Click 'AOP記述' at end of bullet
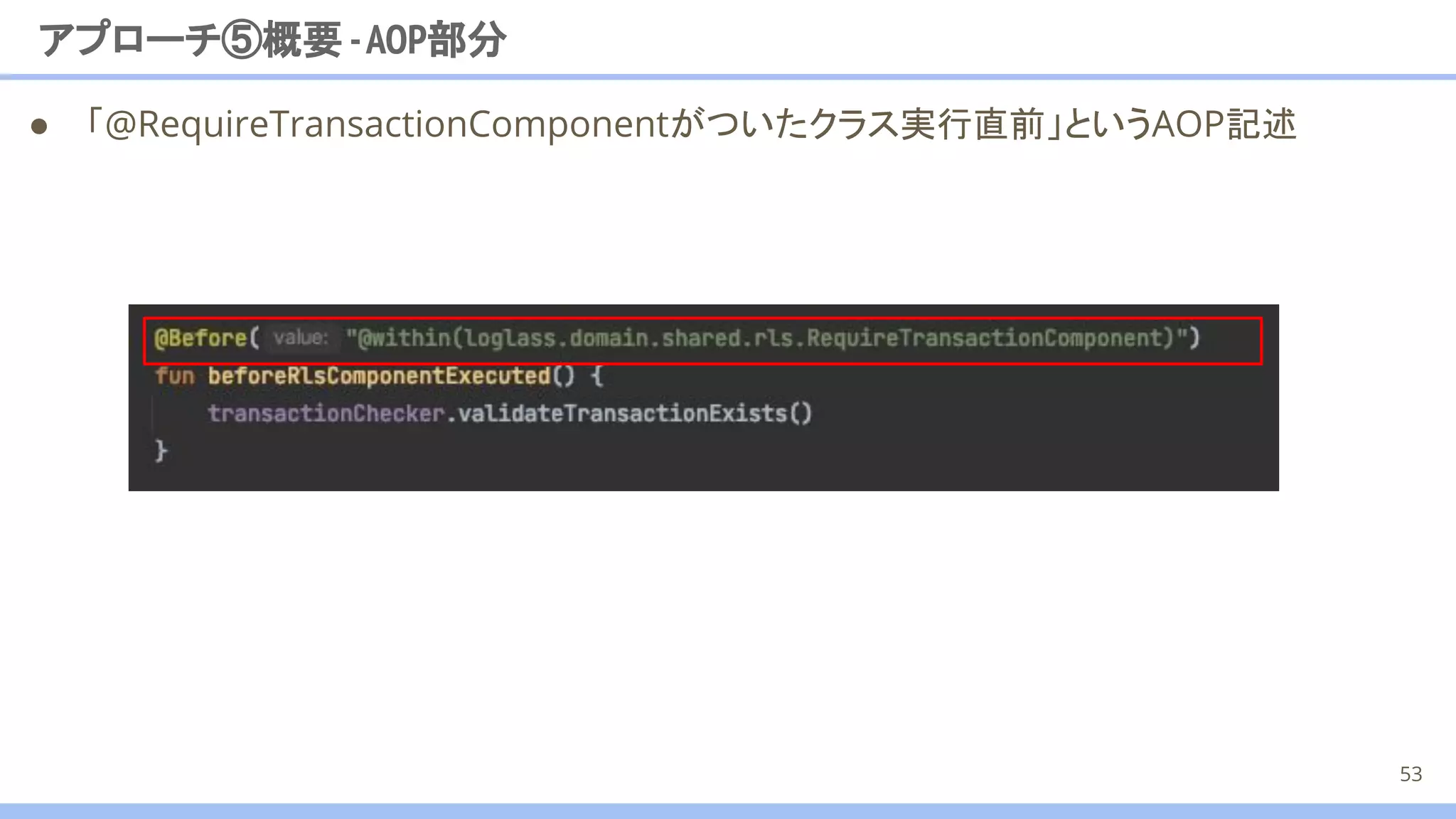 (x=1224, y=124)
